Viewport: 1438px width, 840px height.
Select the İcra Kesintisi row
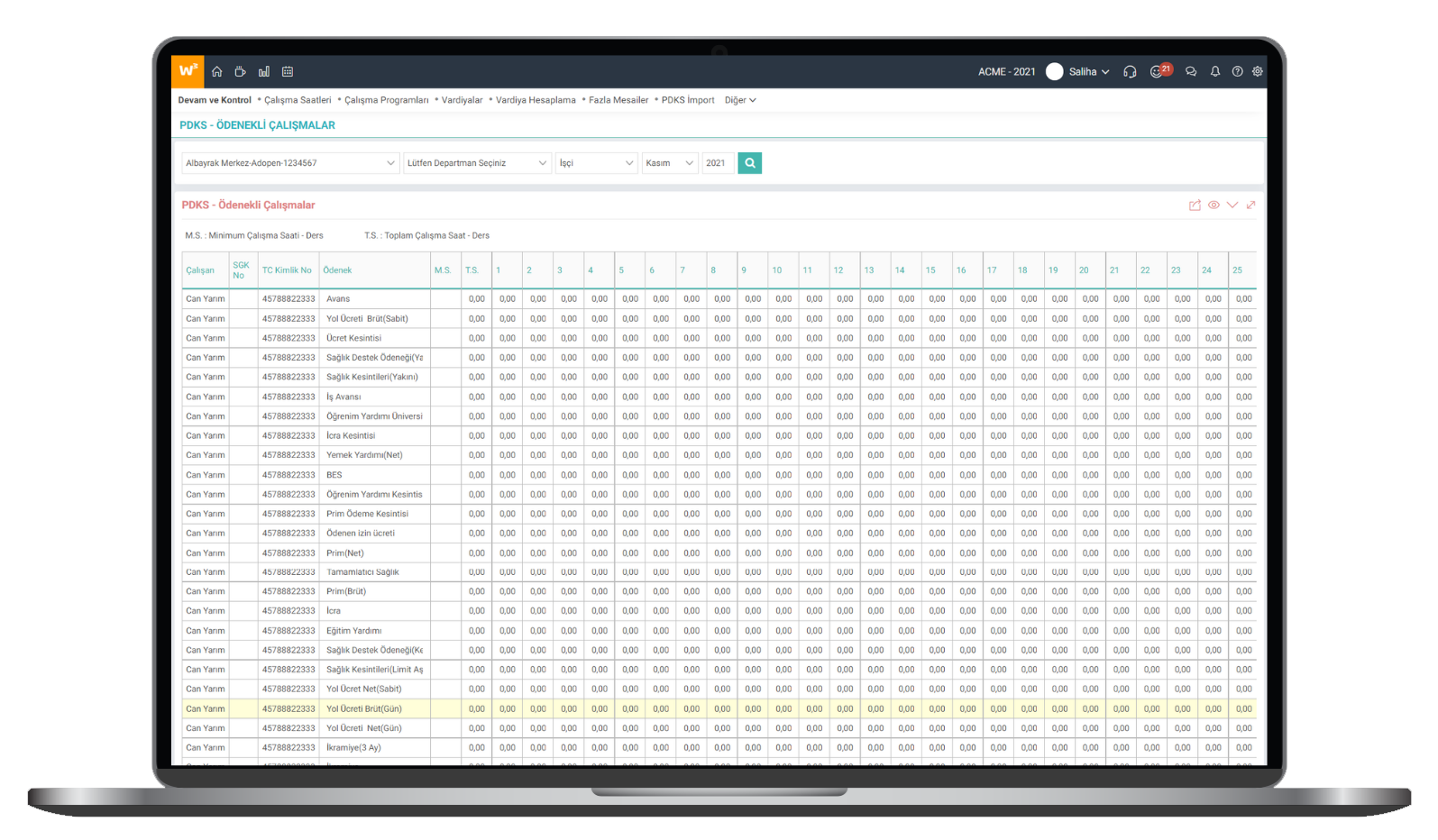pyautogui.click(x=719, y=435)
